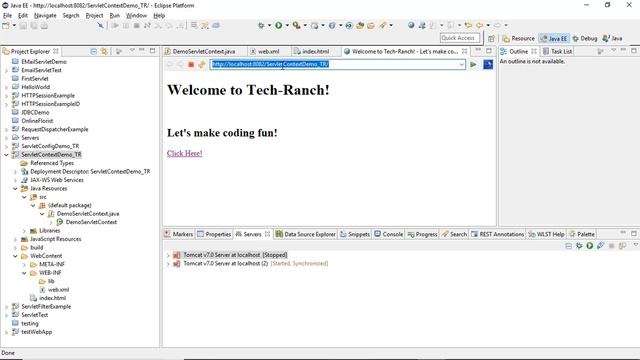
Task: Stop loading page with red stop icon
Action: [191, 64]
